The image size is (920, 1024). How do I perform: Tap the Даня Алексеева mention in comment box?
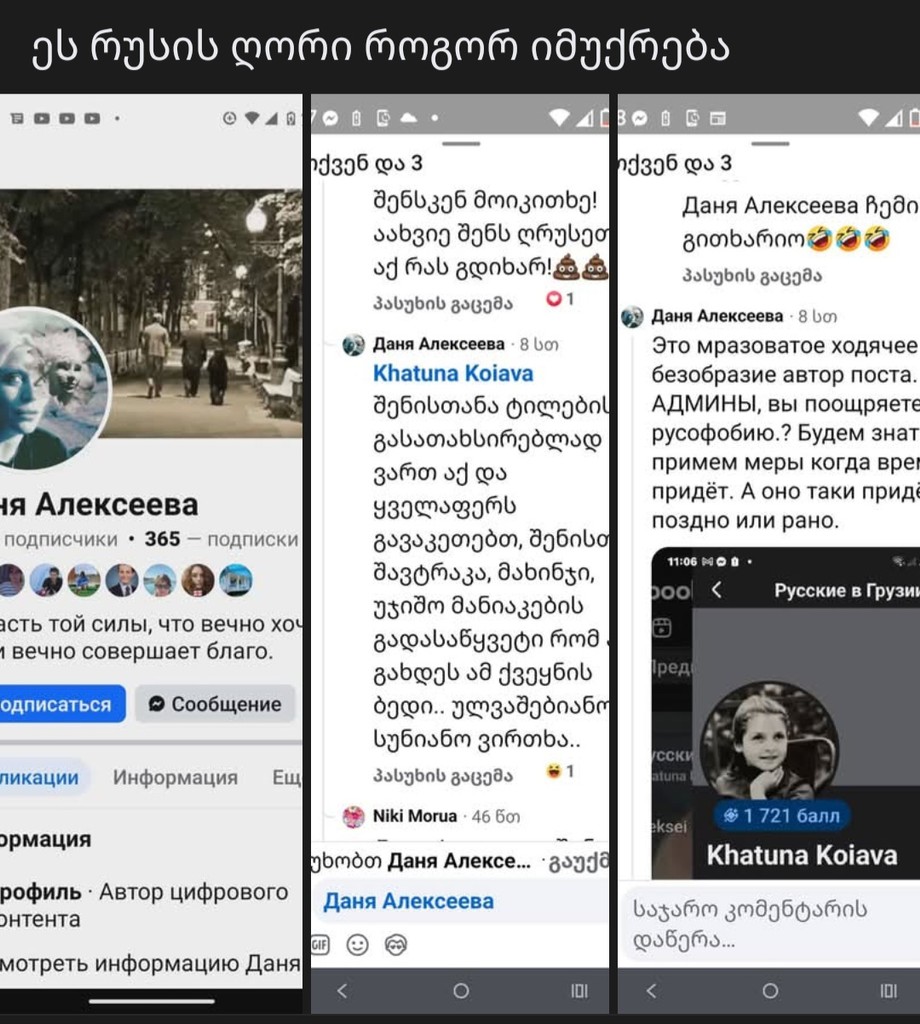(409, 901)
